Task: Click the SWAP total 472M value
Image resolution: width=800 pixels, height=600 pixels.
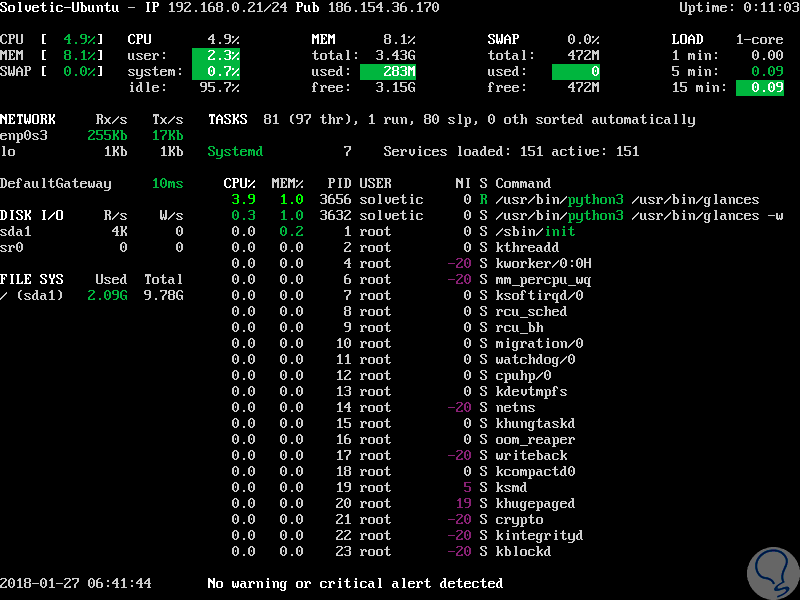Action: coord(583,56)
